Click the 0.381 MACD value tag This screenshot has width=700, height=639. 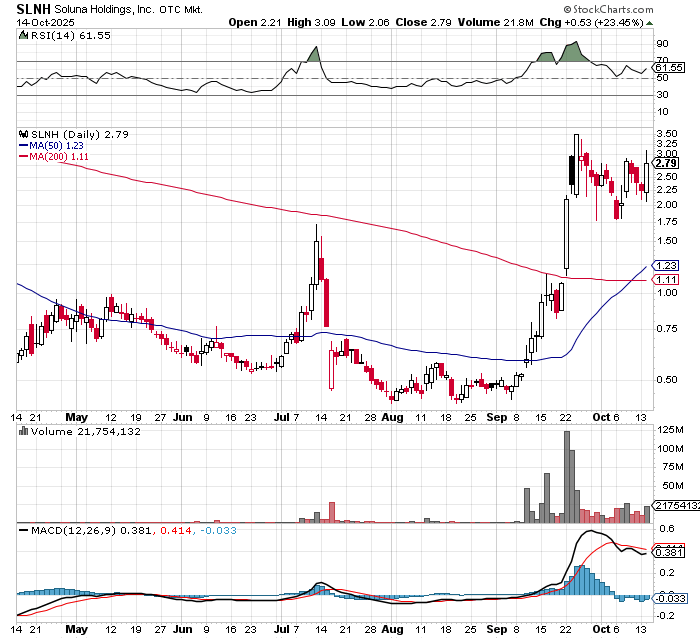pos(669,553)
